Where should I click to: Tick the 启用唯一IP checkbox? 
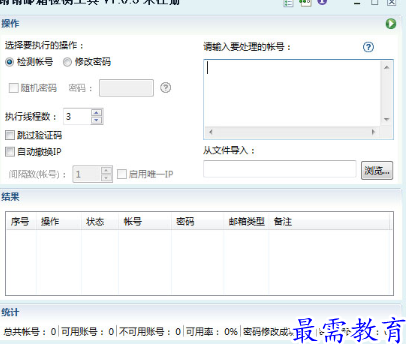click(122, 174)
